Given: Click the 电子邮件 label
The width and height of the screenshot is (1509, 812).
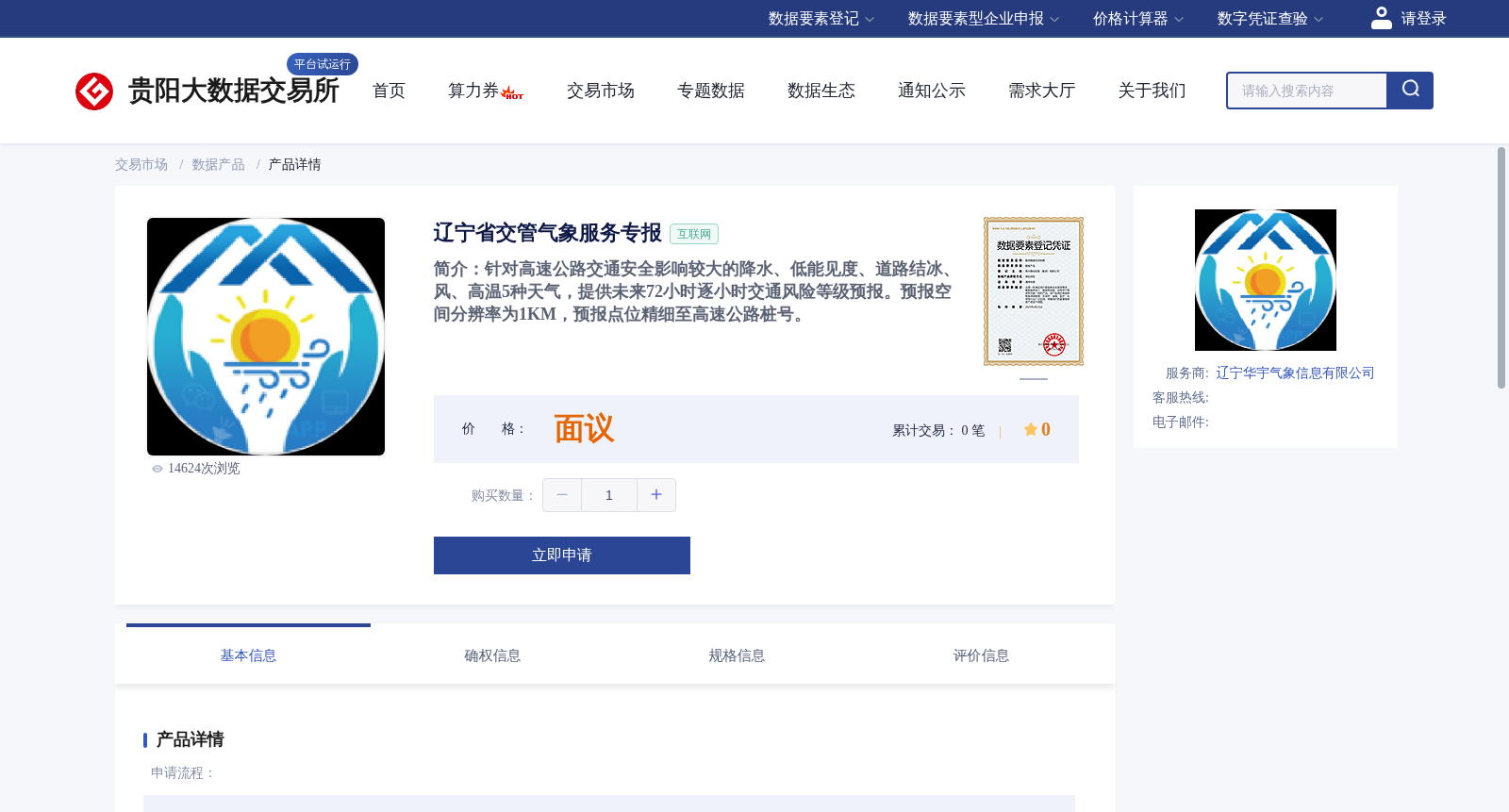Looking at the screenshot, I should tap(1181, 423).
